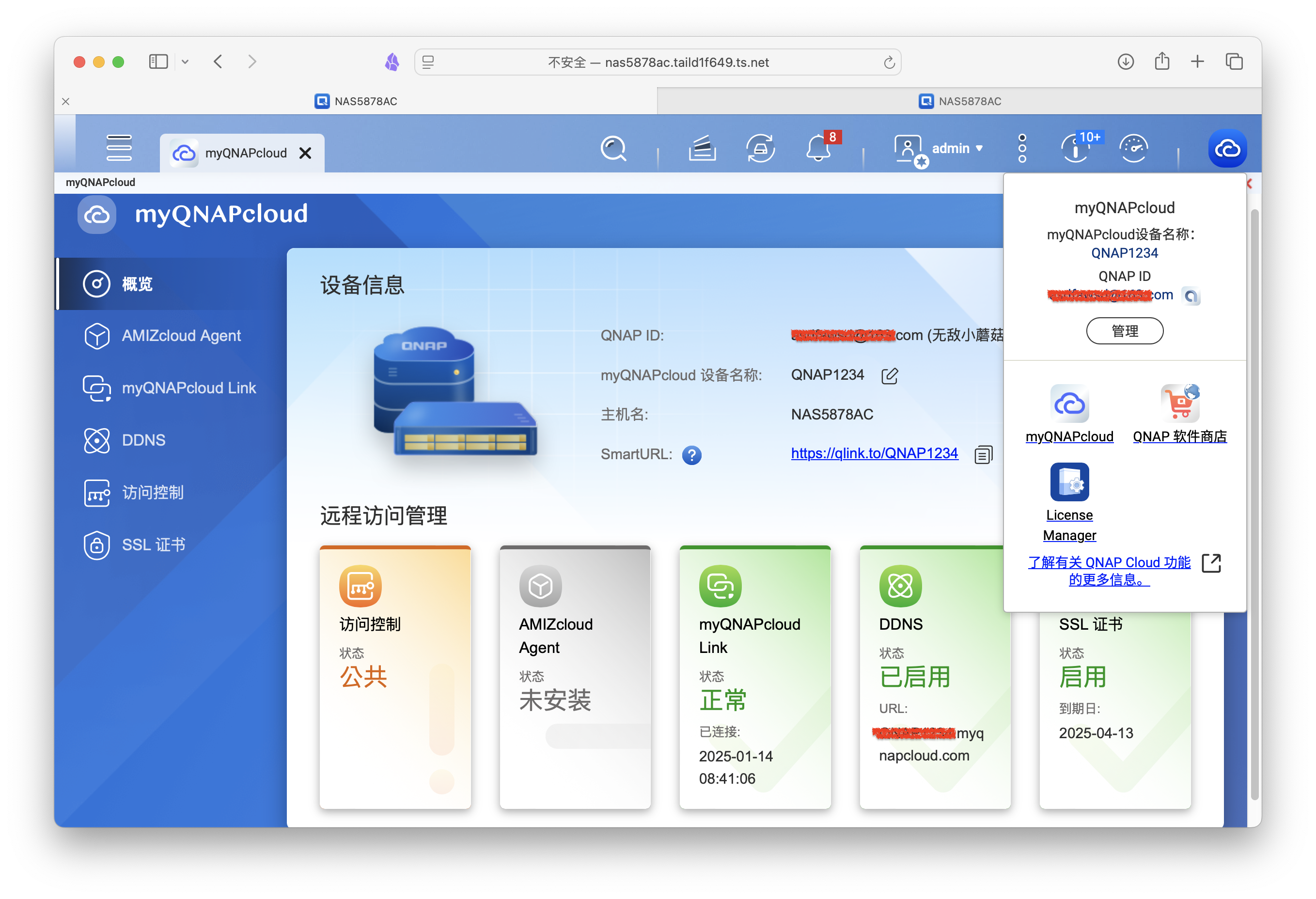Click the Safari sidebar toggle icon
The height and width of the screenshot is (899, 1316).
(158, 62)
